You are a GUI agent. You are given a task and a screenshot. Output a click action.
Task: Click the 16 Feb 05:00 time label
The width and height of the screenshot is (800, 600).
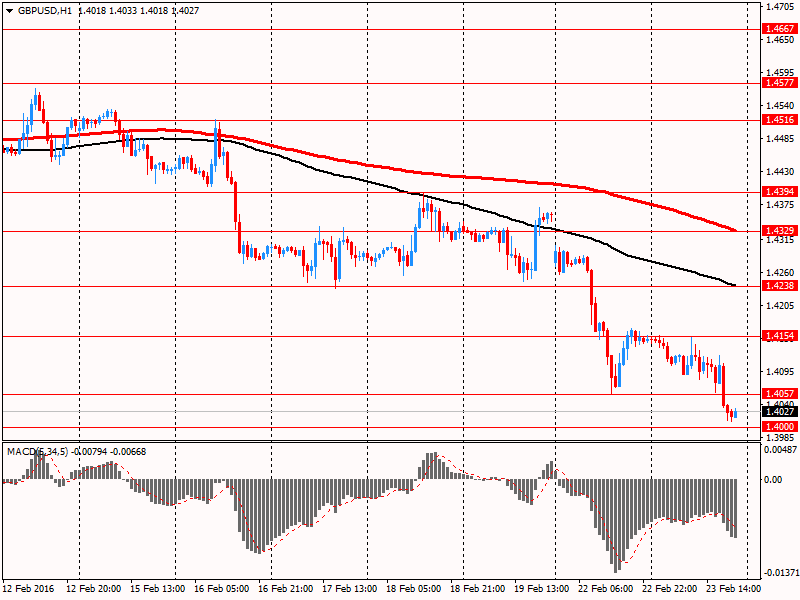click(222, 589)
